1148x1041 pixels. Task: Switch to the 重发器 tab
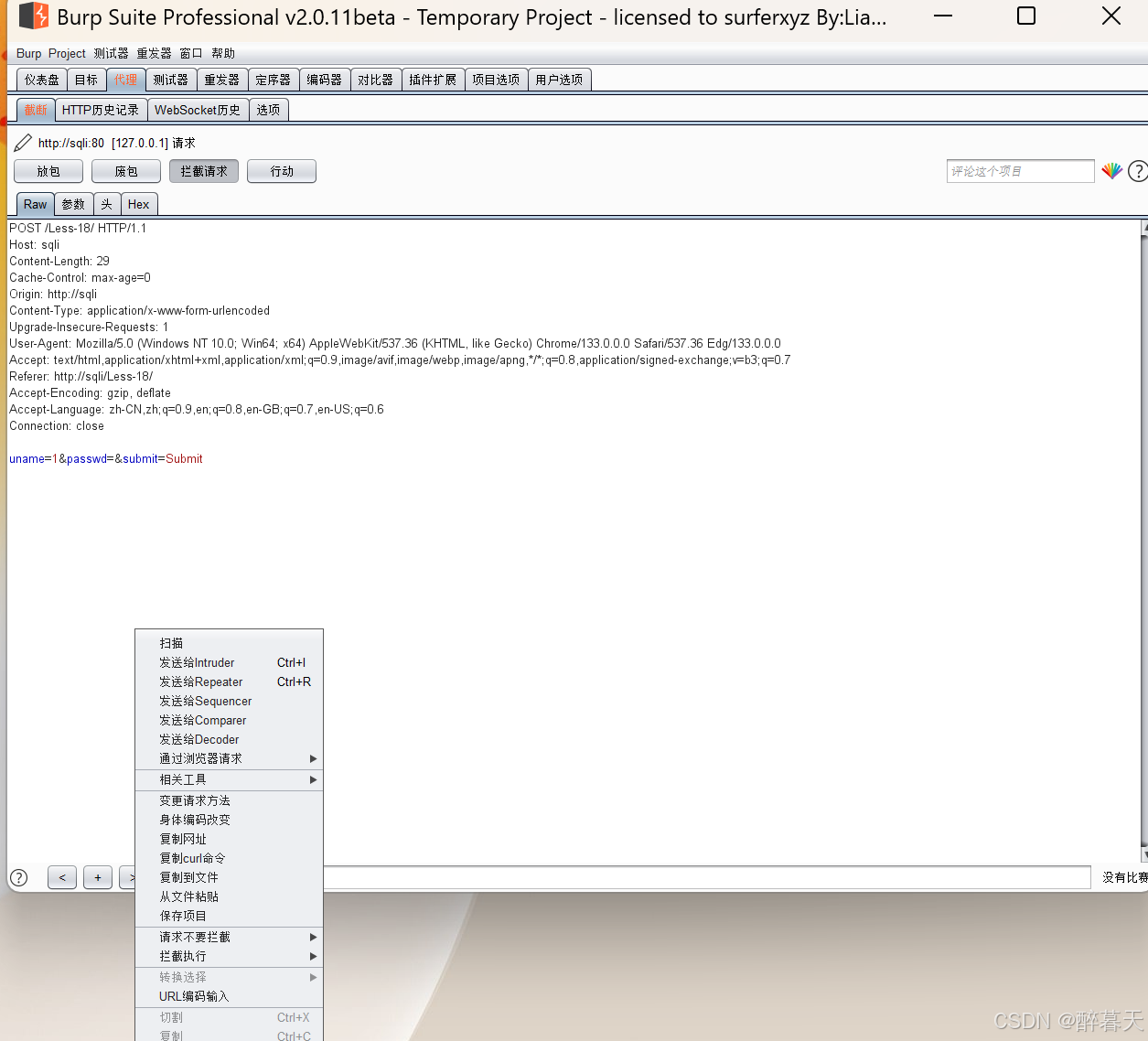click(x=222, y=80)
